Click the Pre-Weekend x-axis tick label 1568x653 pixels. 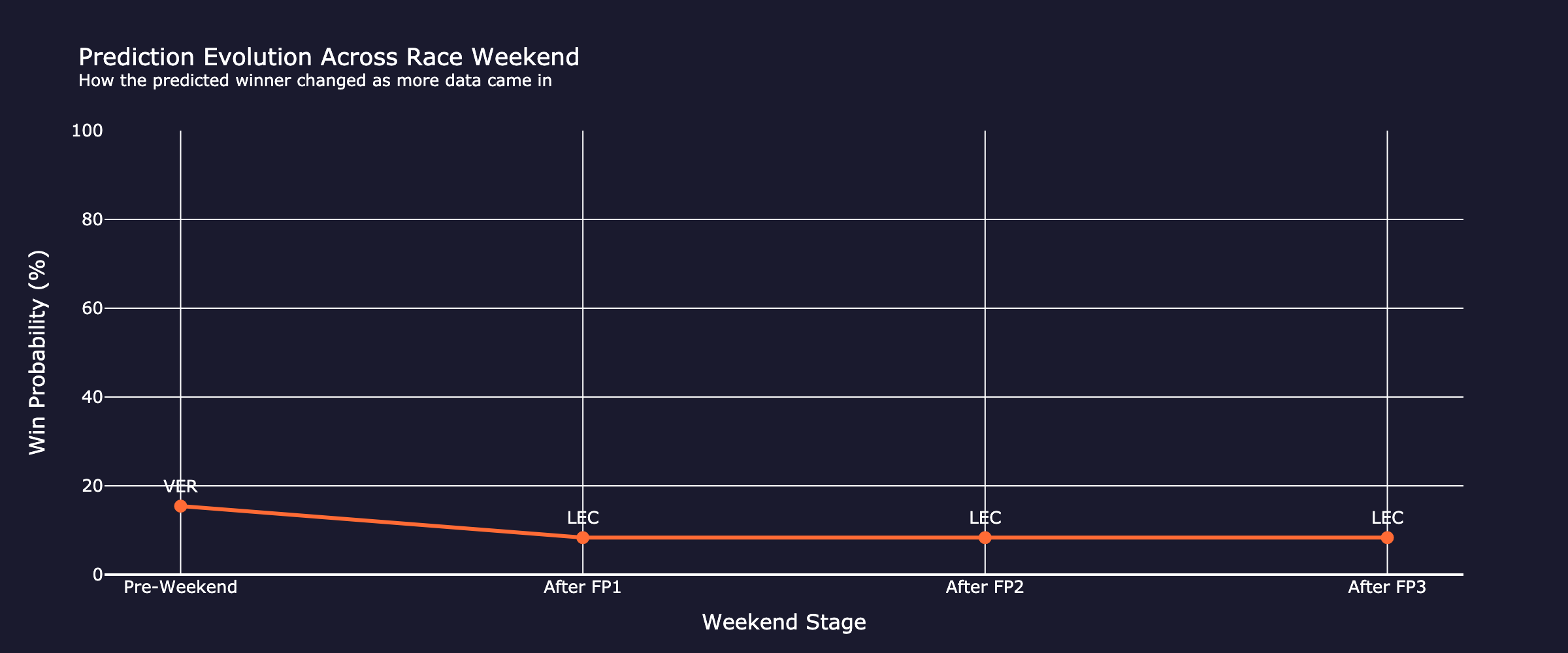pos(180,587)
